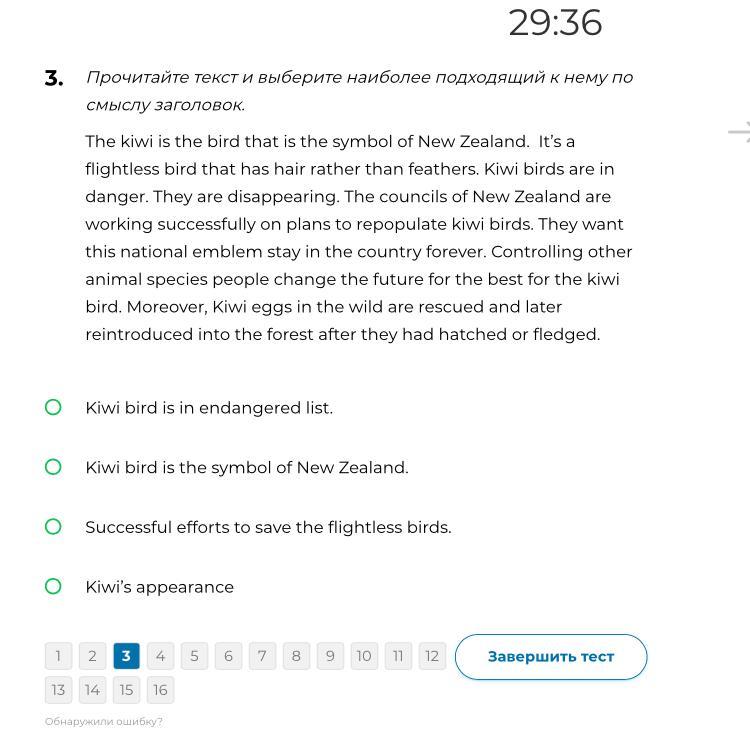Navigate to question 6
Image resolution: width=750 pixels, height=750 pixels.
228,656
